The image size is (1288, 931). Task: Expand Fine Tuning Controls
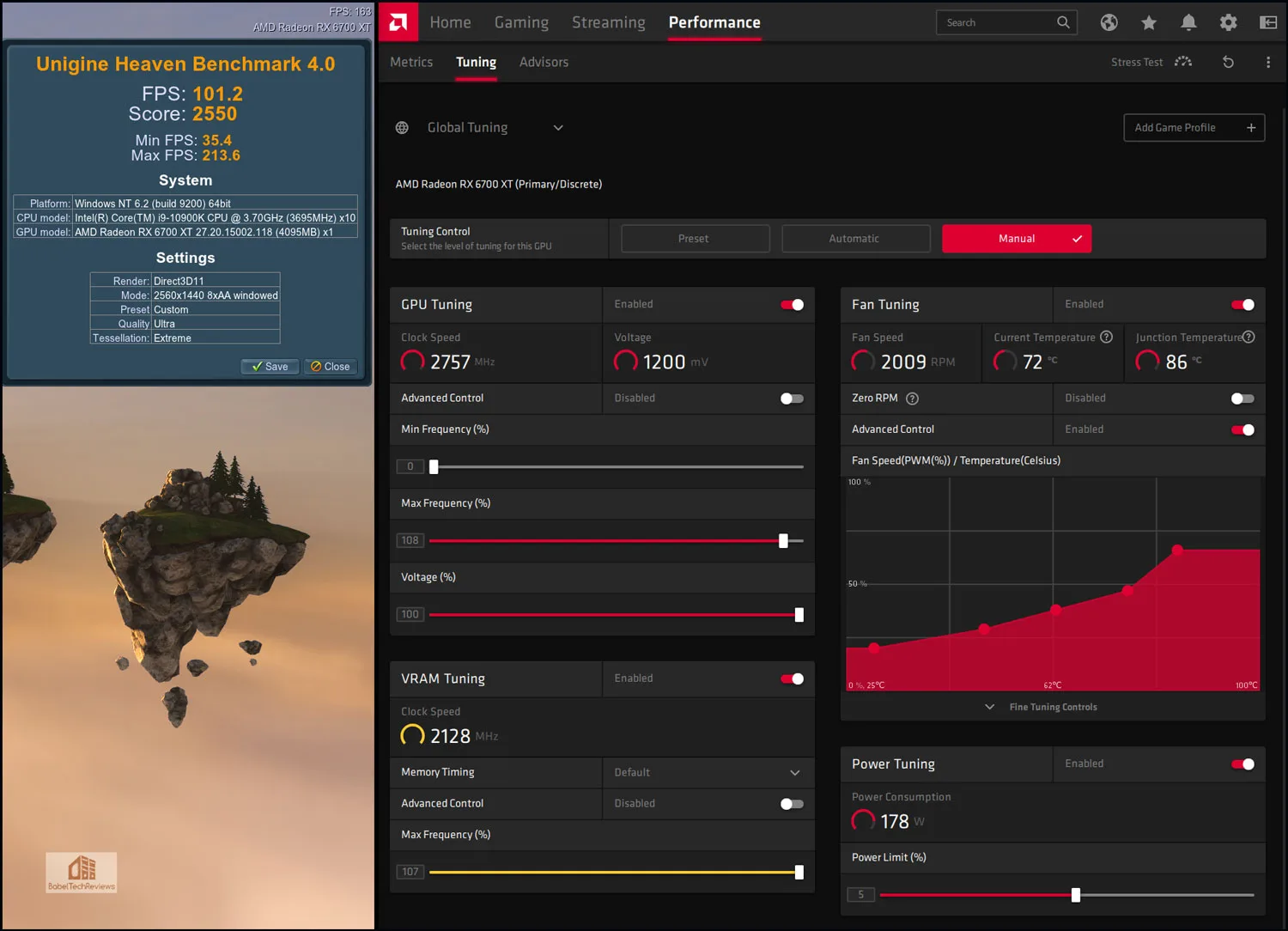[x=1042, y=707]
